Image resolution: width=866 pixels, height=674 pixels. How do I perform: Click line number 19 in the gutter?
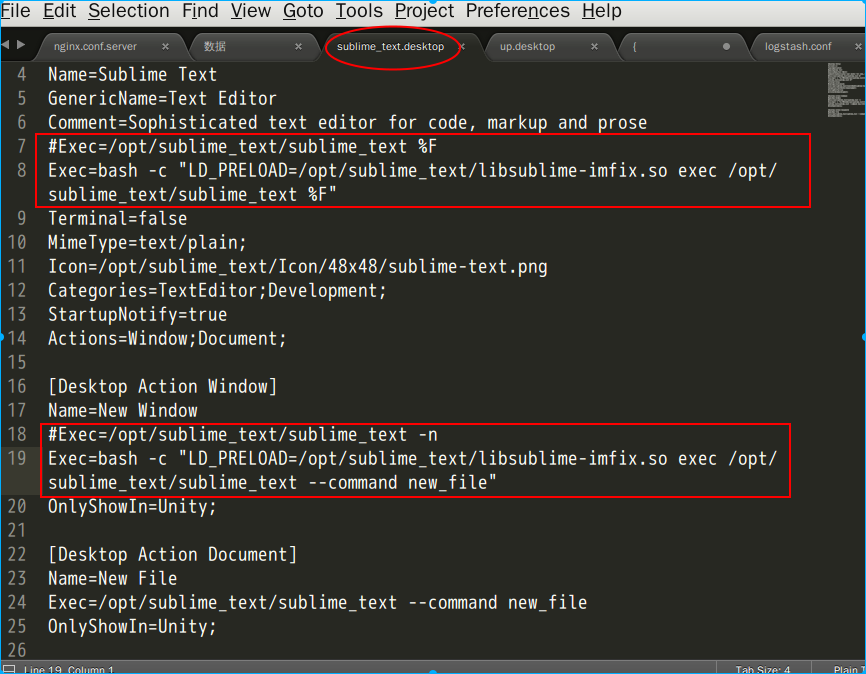pos(17,459)
